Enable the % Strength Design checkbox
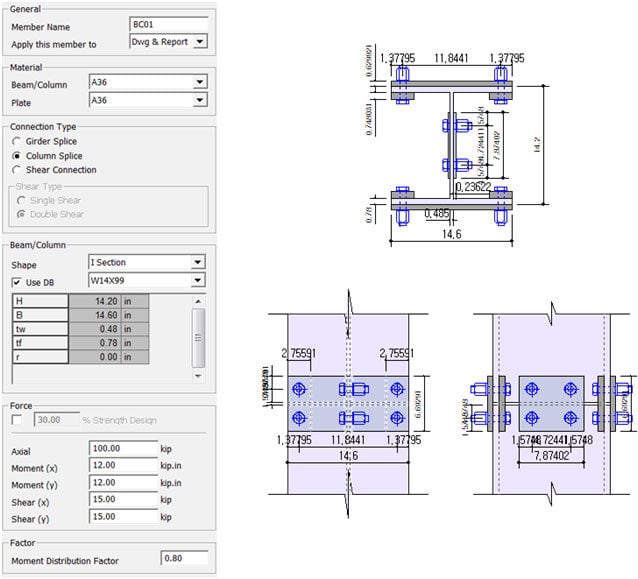This screenshot has width=638, height=579. point(16,420)
